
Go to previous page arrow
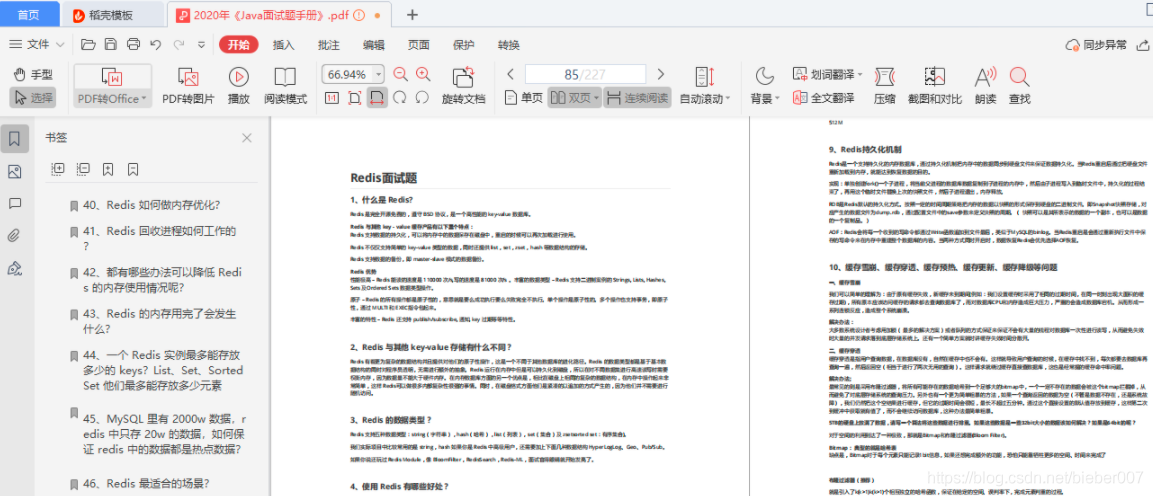(510, 74)
